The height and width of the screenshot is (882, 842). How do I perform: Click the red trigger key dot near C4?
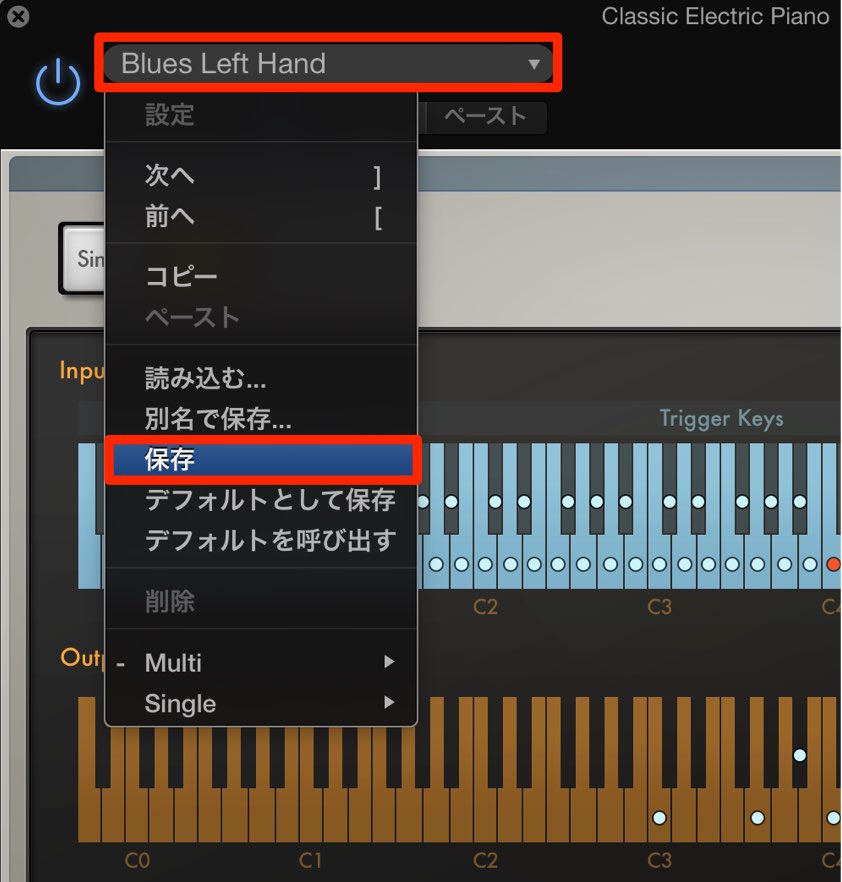pyautogui.click(x=834, y=564)
